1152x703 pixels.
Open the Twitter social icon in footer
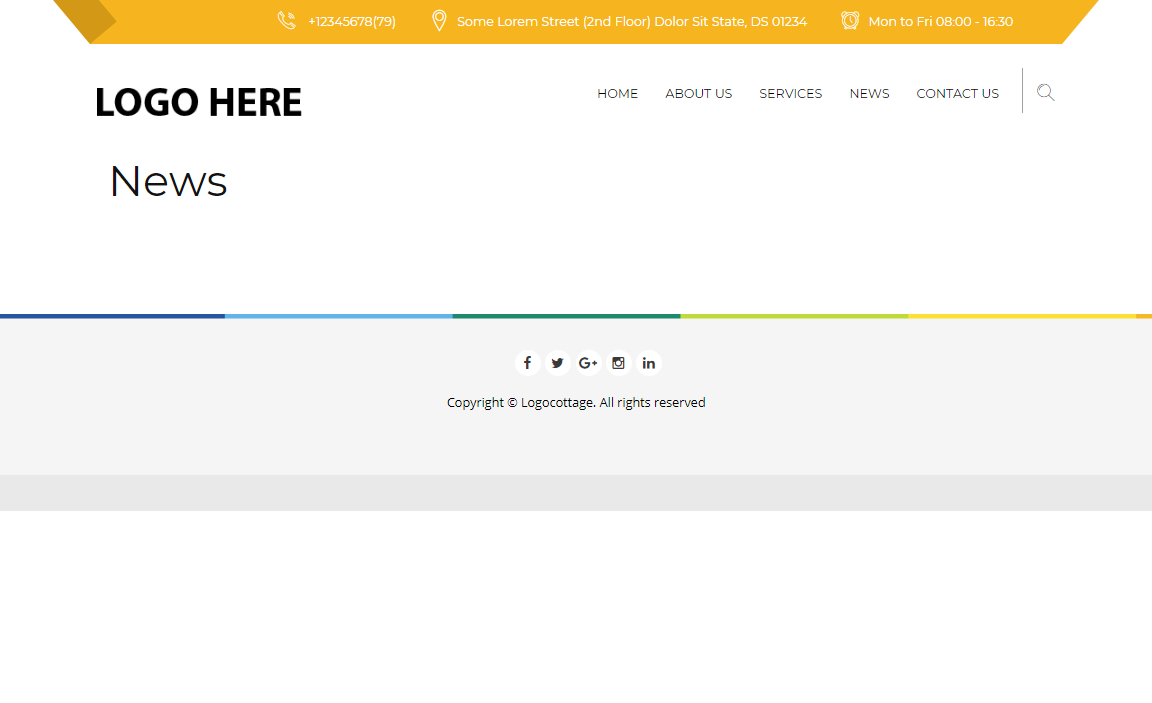[x=558, y=363]
